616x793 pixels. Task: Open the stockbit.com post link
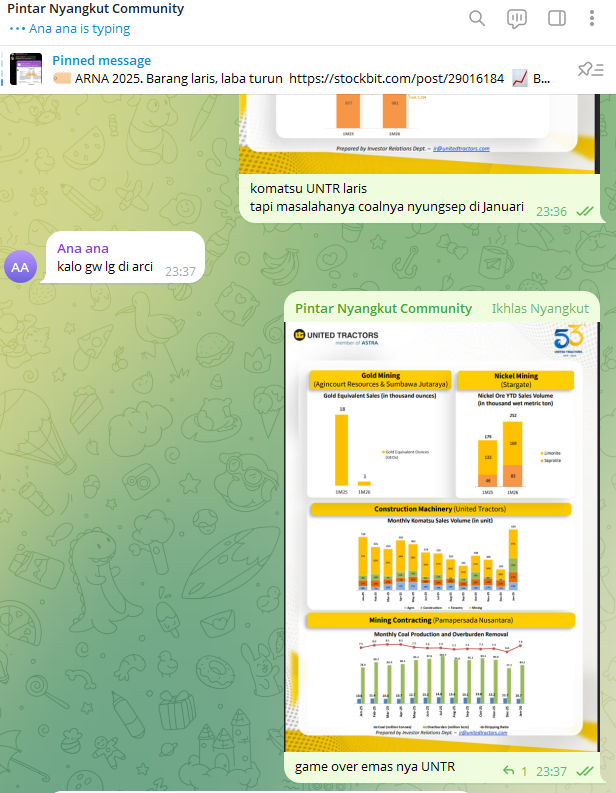coord(397,78)
